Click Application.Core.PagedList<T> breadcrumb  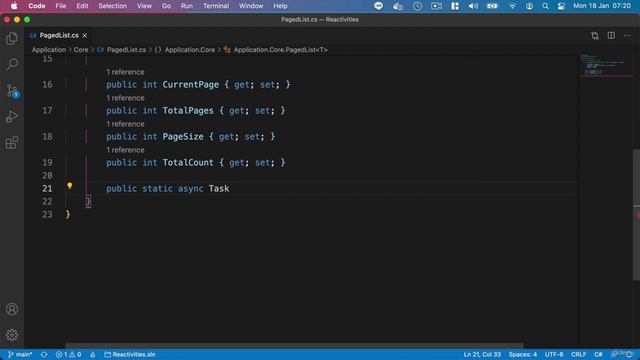coord(276,50)
